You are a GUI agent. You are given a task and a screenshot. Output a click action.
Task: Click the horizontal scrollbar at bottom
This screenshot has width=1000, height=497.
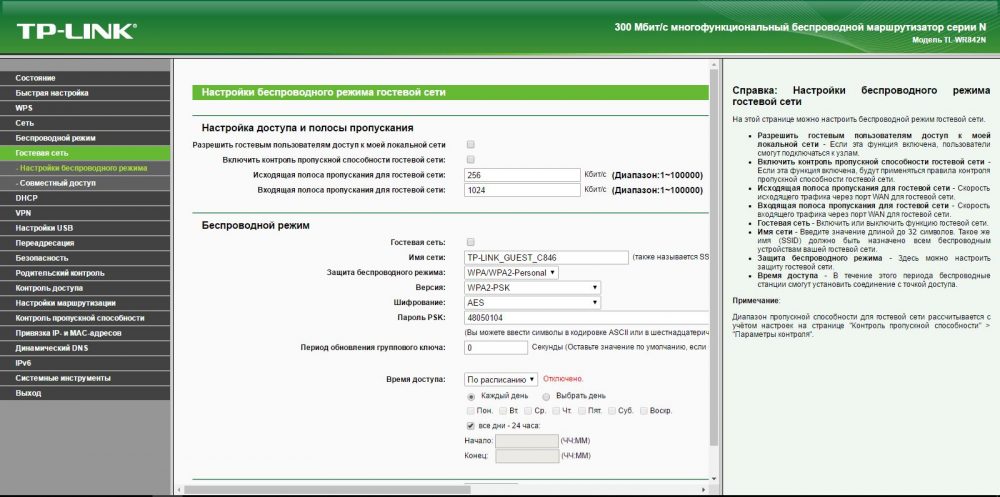coord(327,489)
